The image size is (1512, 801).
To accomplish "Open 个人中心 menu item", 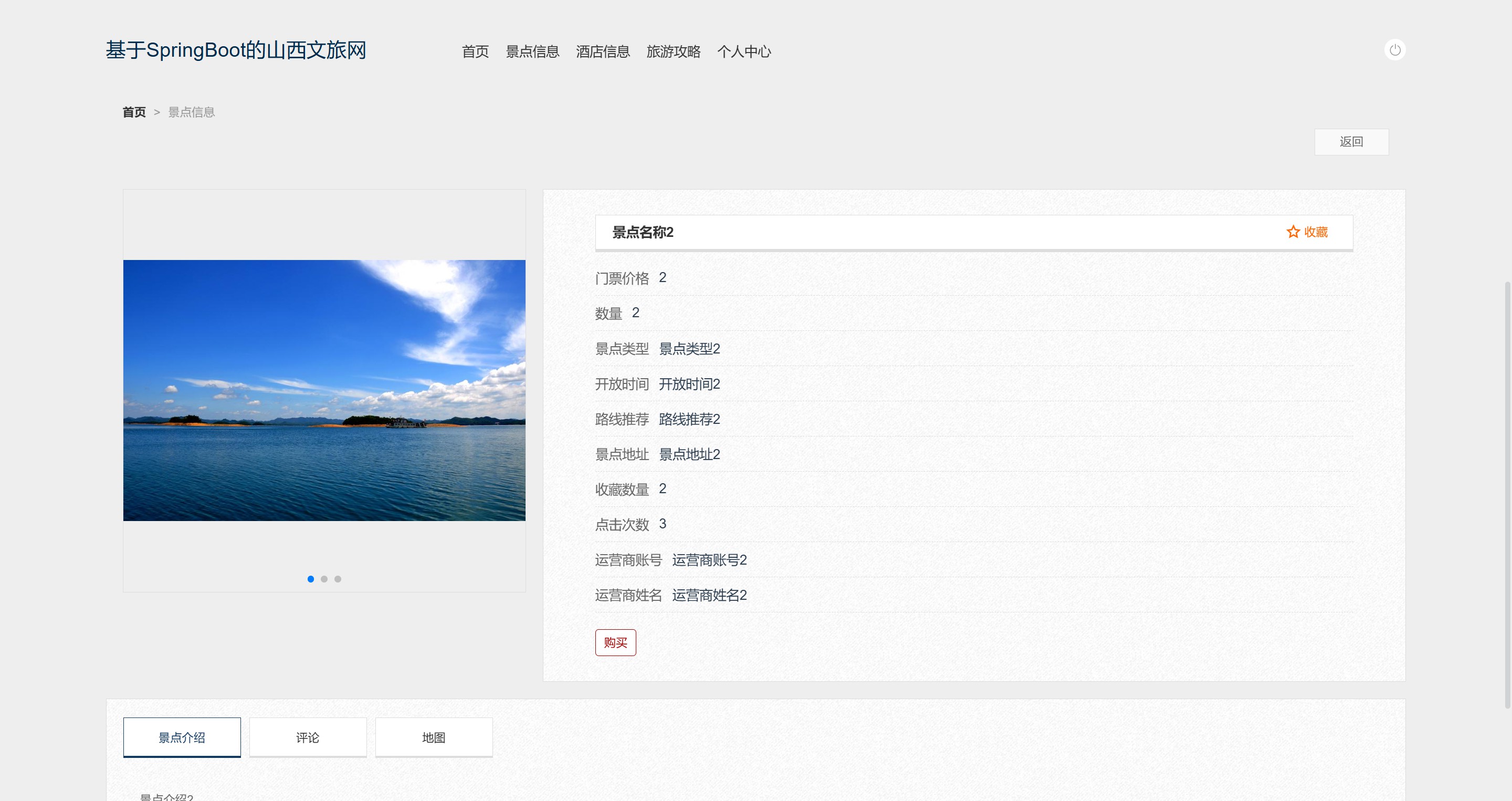I will tap(744, 51).
